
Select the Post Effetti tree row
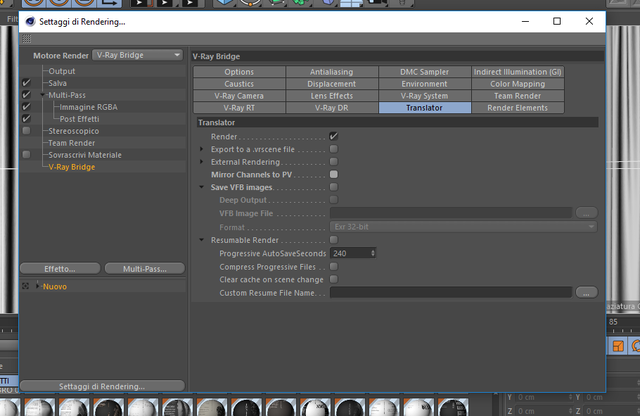coord(80,119)
